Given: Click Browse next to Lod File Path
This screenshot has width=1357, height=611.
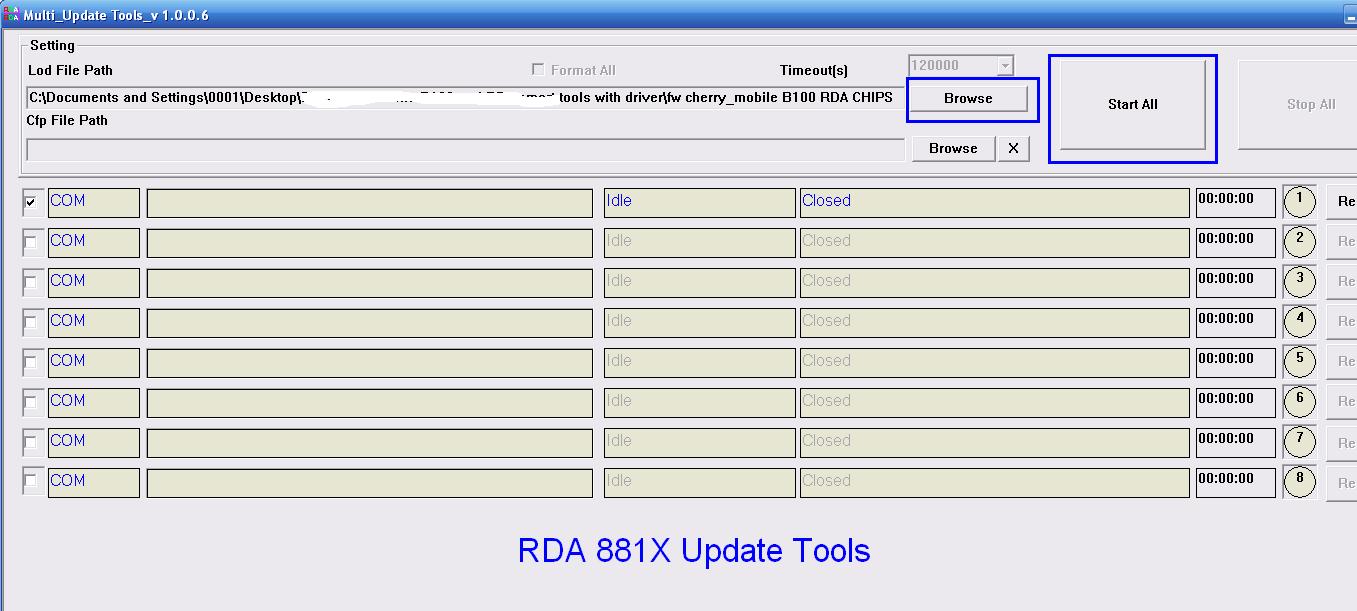Looking at the screenshot, I should point(970,98).
